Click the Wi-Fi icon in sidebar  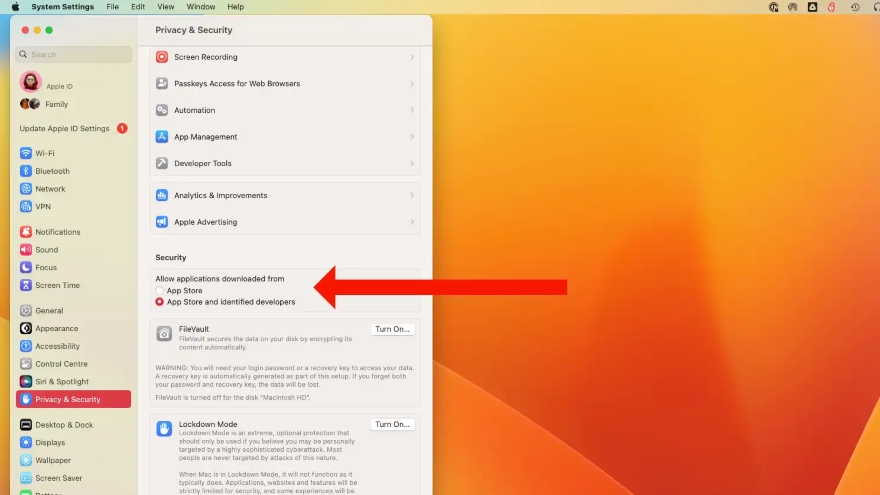coord(26,153)
